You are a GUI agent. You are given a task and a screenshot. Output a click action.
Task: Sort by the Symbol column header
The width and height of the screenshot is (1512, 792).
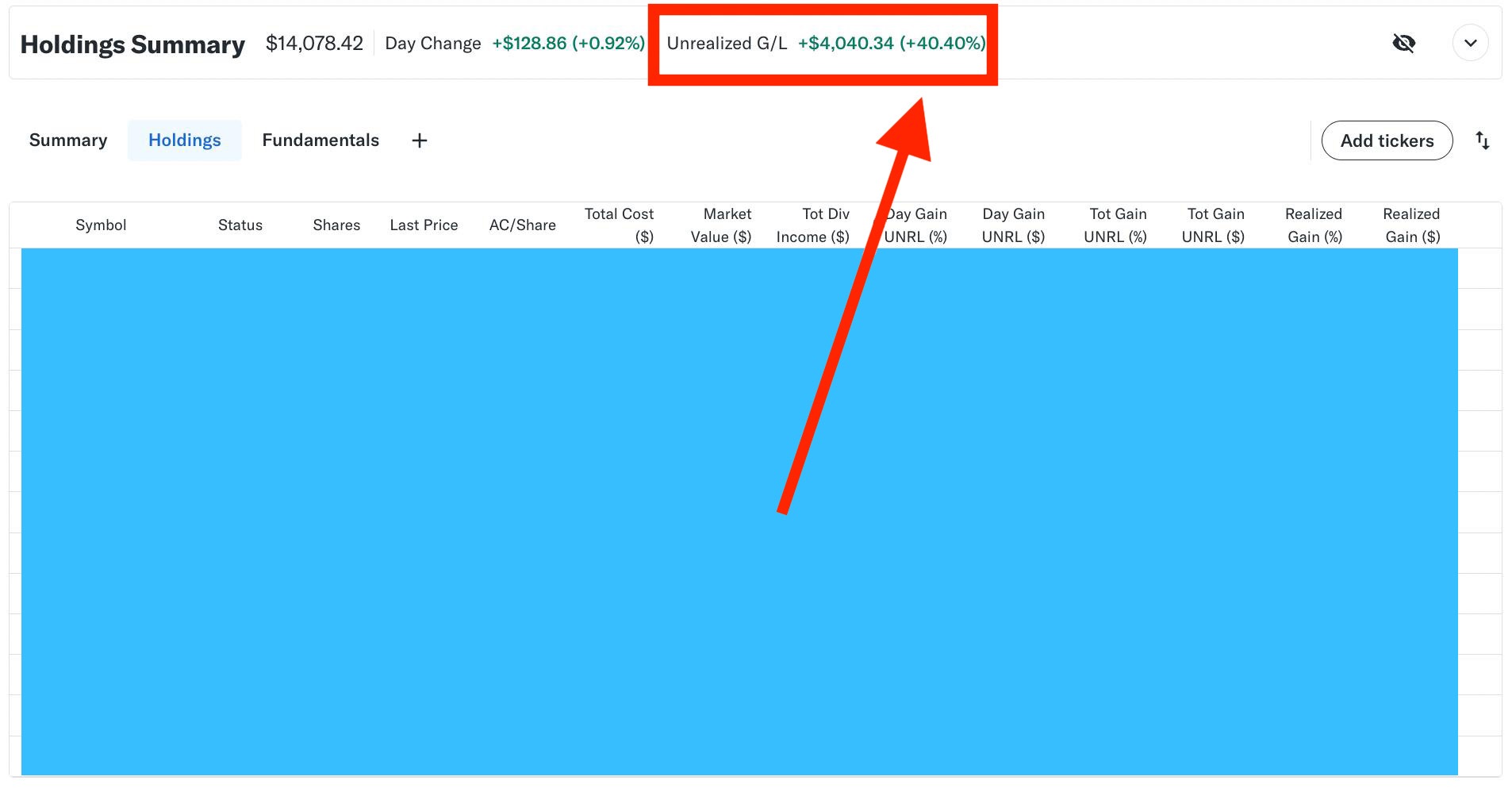[x=101, y=225]
